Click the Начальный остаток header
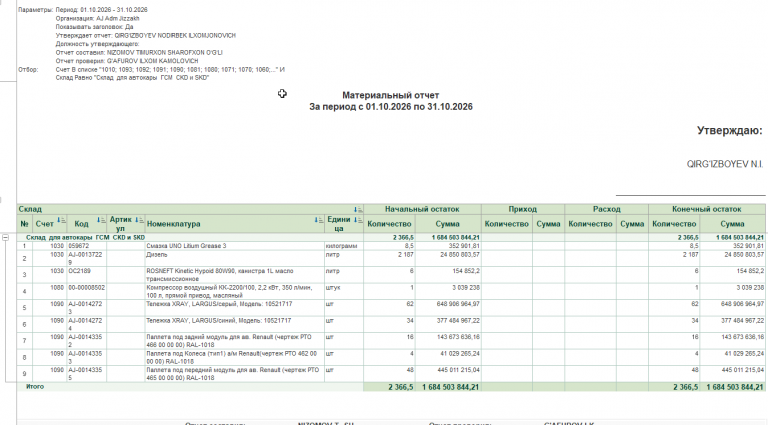This screenshot has height=425, width=768. pyautogui.click(x=422, y=209)
